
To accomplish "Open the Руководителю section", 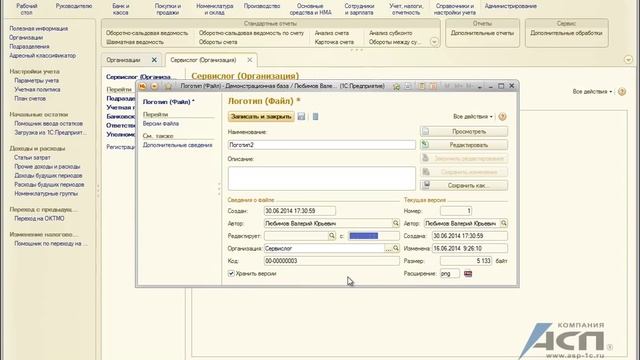I will pyautogui.click(x=74, y=6).
